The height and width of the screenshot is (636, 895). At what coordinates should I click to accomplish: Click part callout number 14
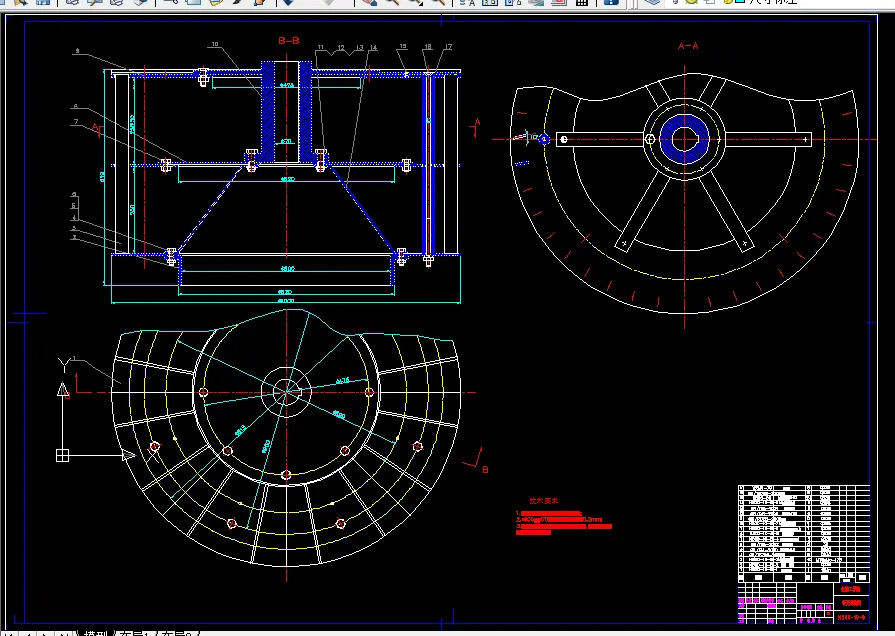pos(373,48)
